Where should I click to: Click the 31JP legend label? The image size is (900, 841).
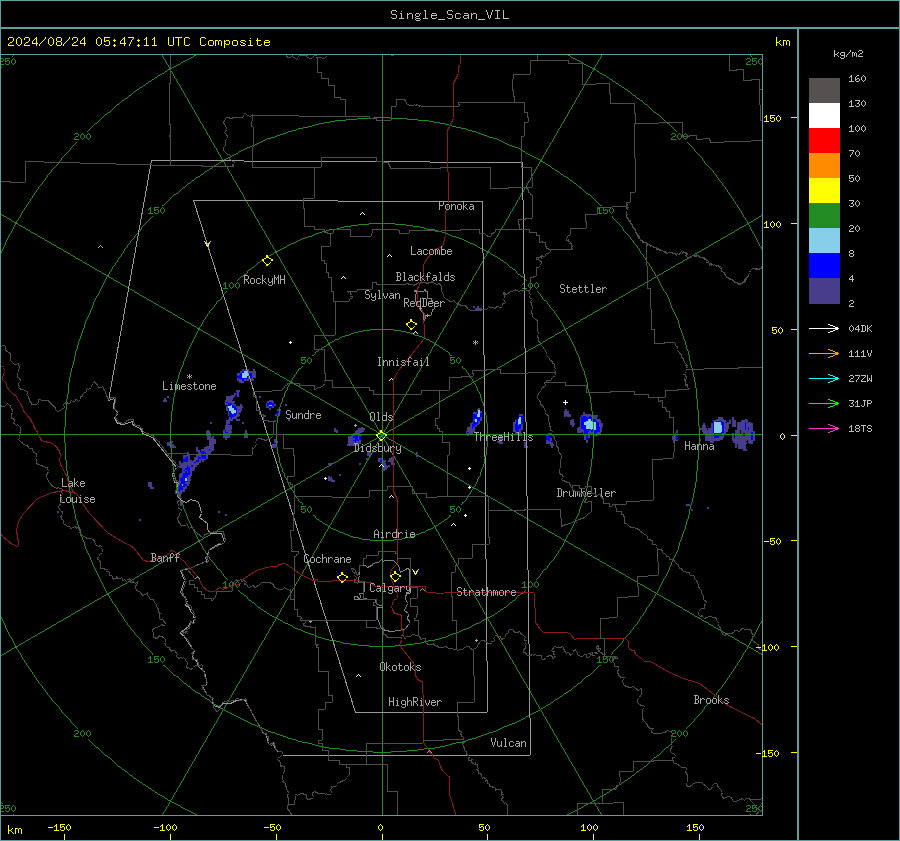click(860, 404)
